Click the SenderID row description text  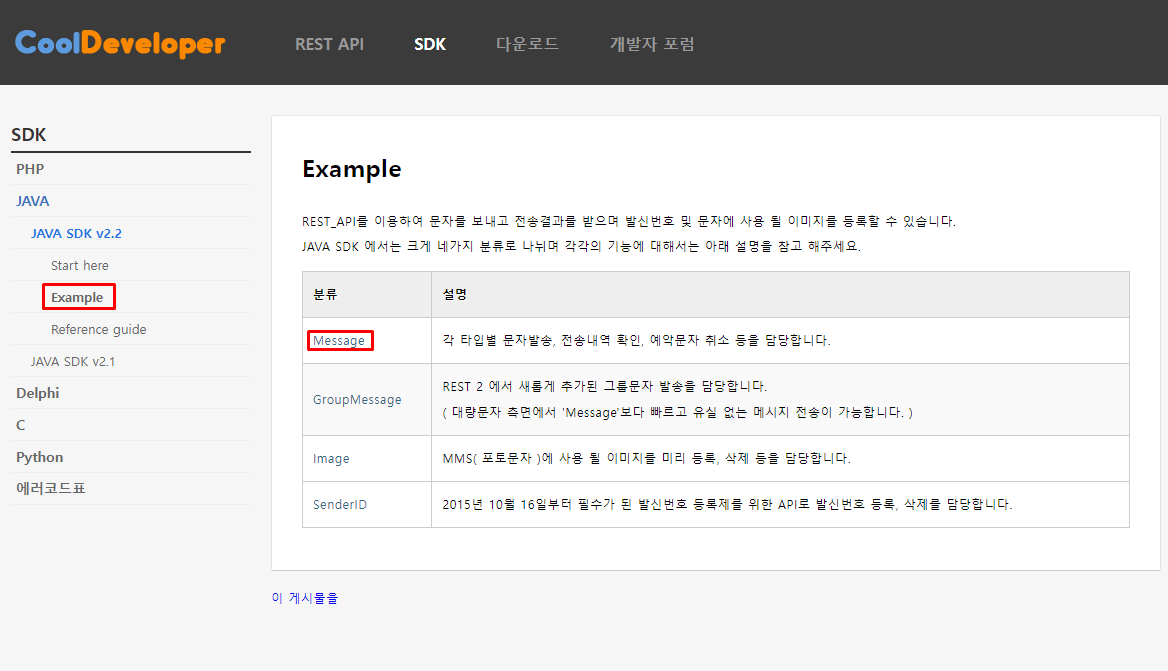[x=727, y=505]
